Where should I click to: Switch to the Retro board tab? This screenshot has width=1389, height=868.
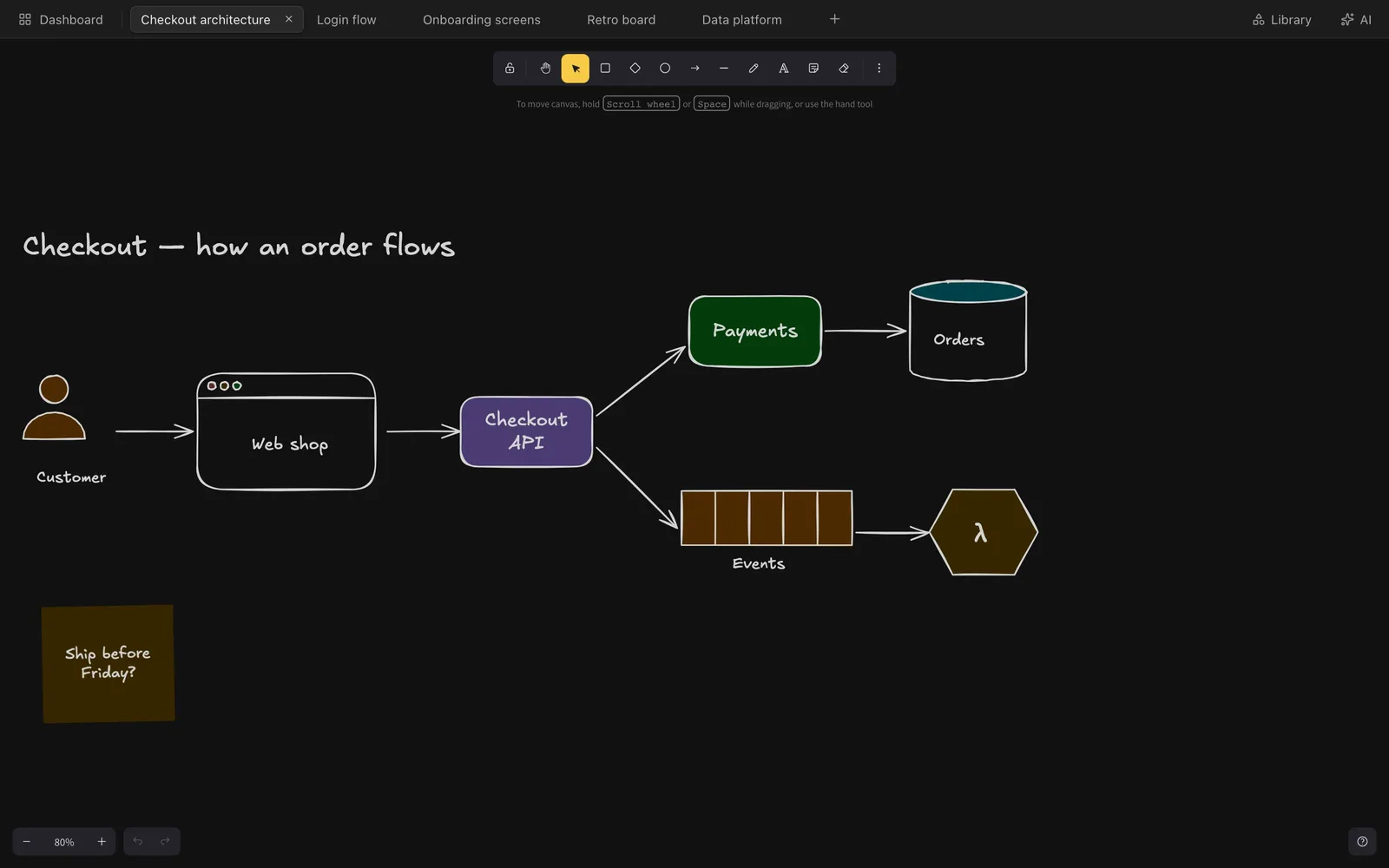(622, 19)
